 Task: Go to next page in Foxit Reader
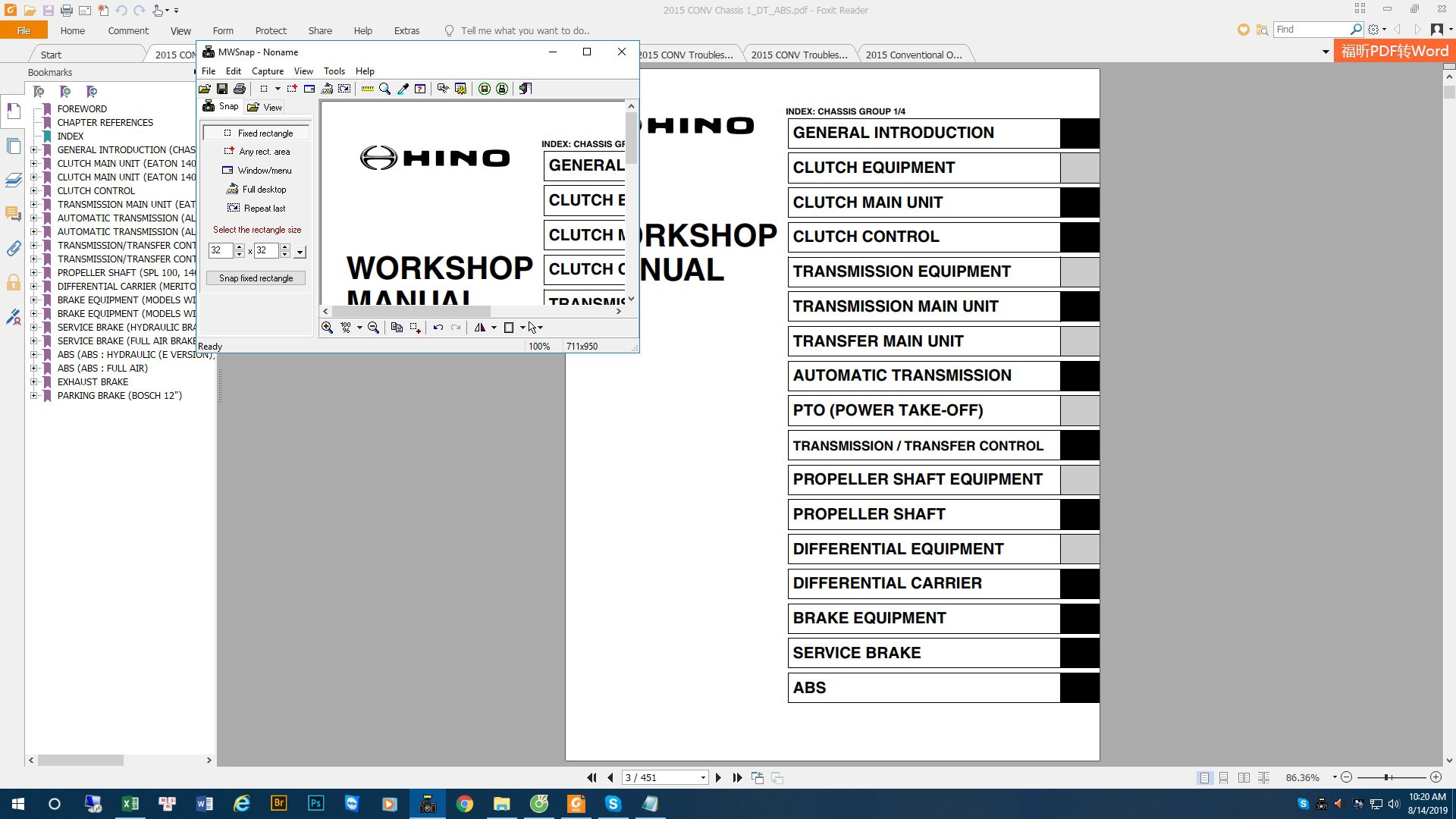pyautogui.click(x=718, y=777)
